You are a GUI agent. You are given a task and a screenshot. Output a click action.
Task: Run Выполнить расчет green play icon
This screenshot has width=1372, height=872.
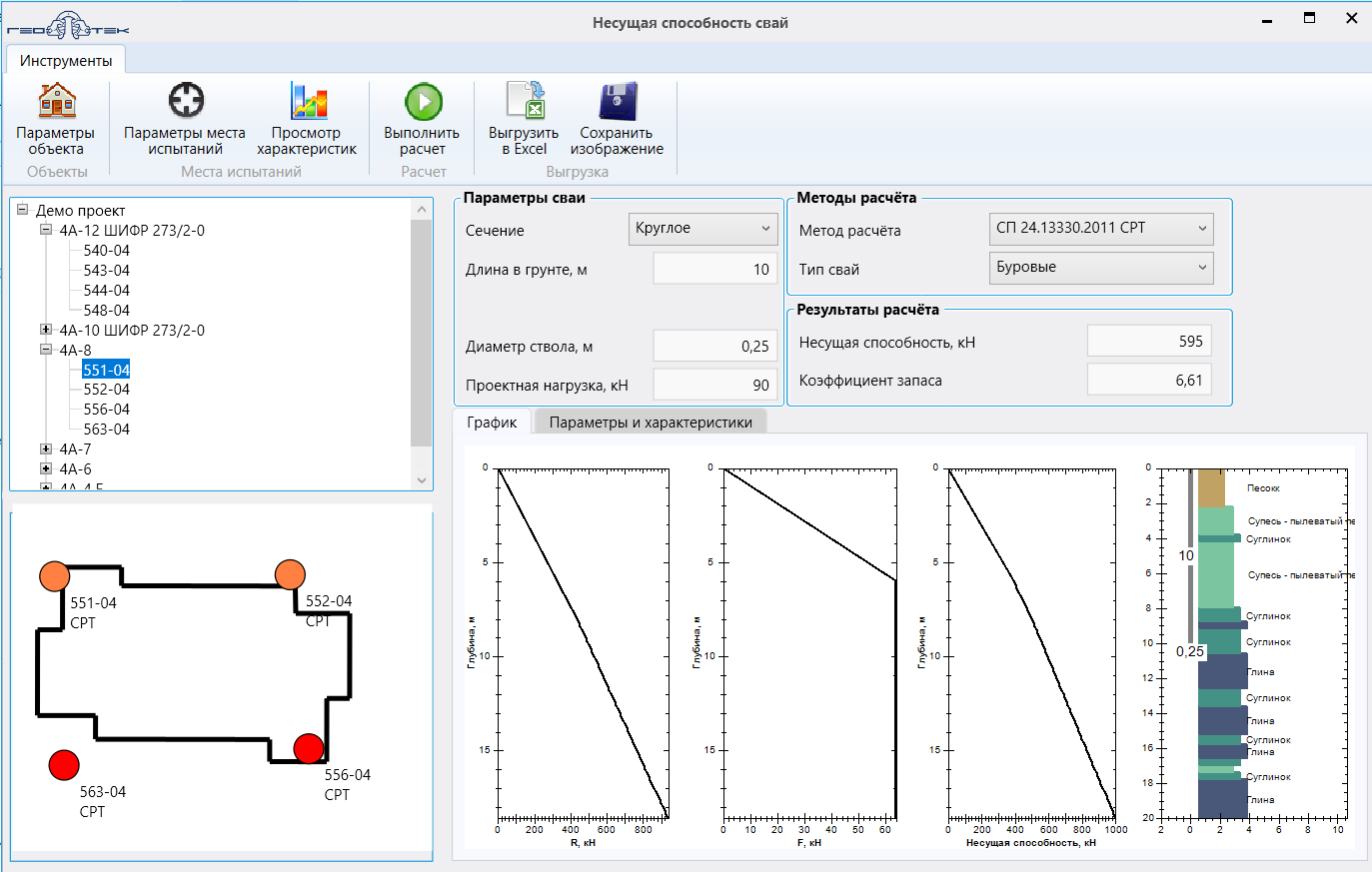click(423, 101)
